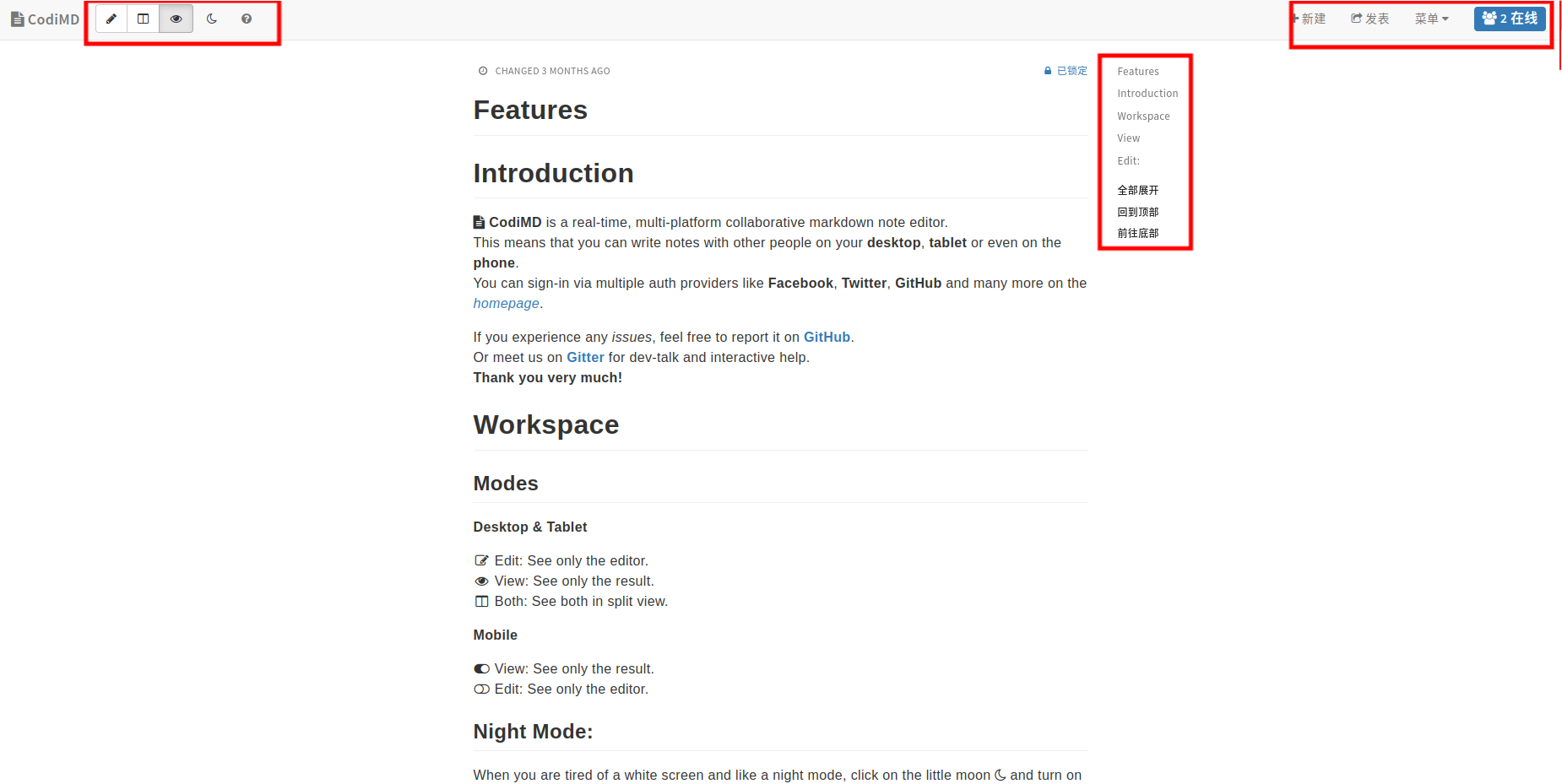Click the Modes subheading
This screenshot has height=784, width=1562.
click(x=506, y=484)
